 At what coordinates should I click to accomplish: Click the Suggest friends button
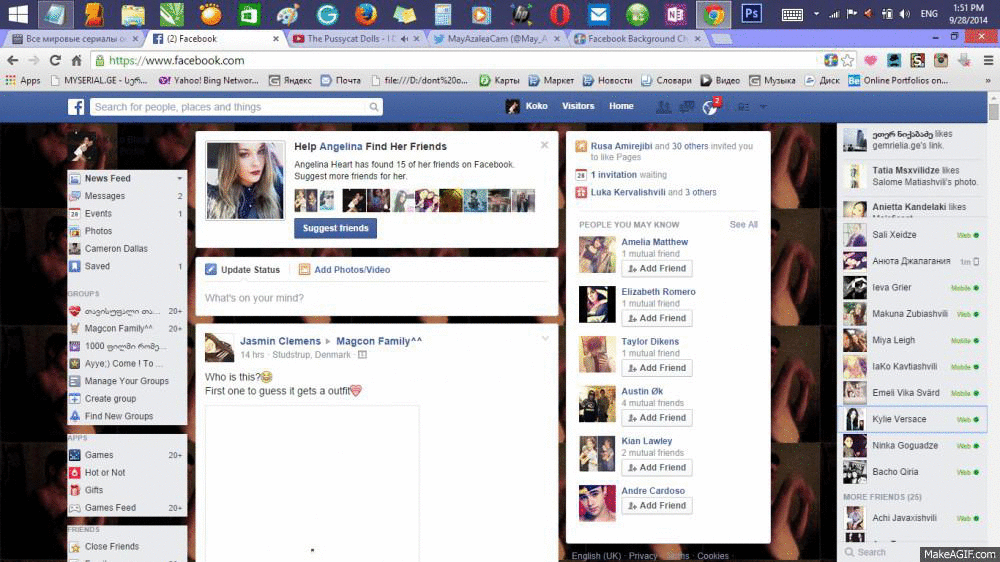(x=335, y=228)
